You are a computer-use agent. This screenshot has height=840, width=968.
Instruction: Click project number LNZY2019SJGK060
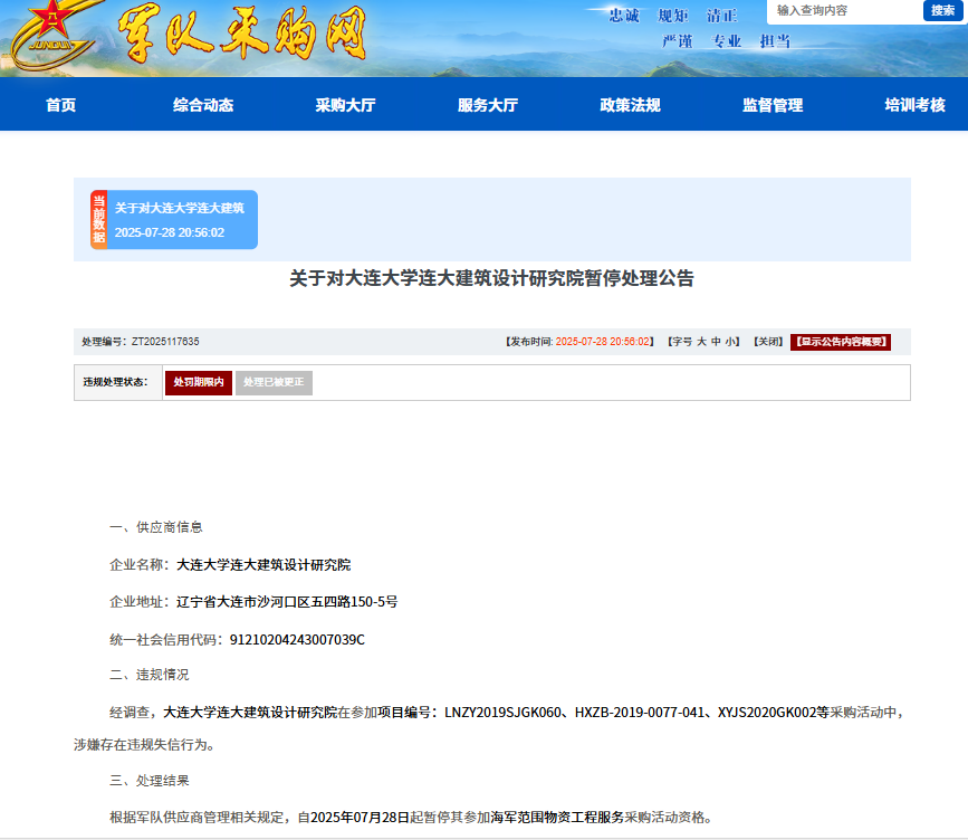coord(503,712)
